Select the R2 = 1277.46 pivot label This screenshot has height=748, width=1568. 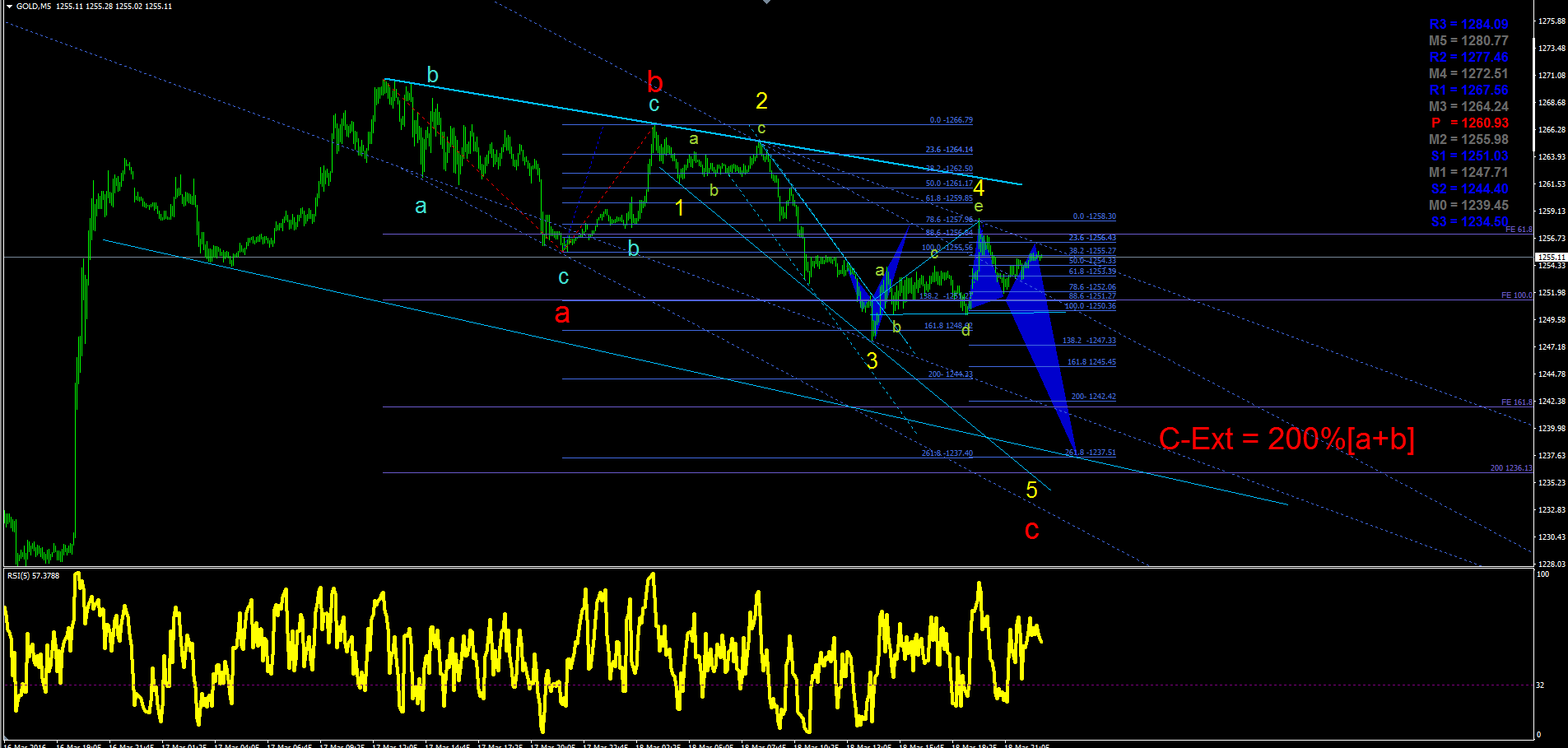1468,58
